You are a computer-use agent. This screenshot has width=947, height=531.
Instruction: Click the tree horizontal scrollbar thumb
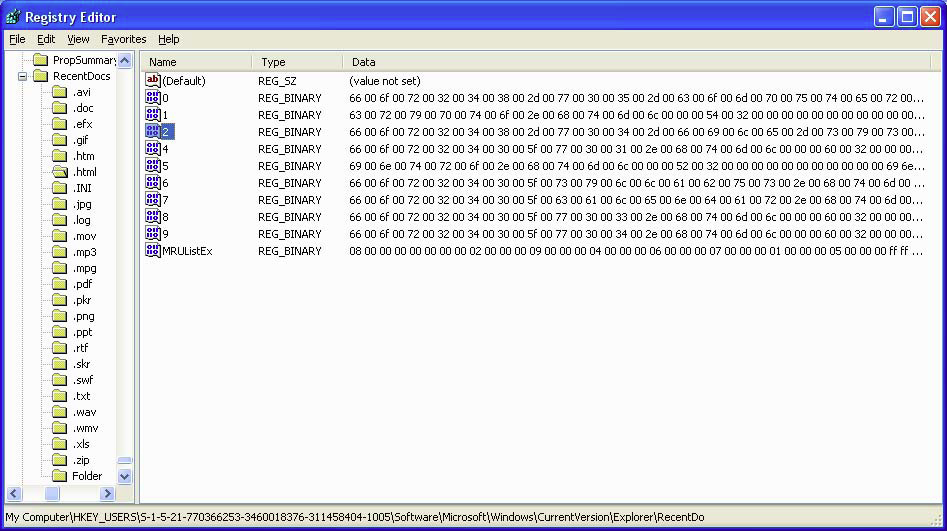pos(52,494)
